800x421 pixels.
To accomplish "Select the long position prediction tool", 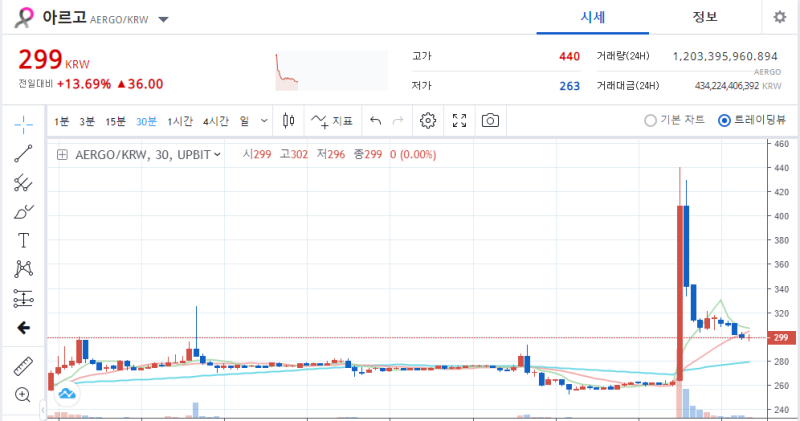I will pyautogui.click(x=23, y=299).
